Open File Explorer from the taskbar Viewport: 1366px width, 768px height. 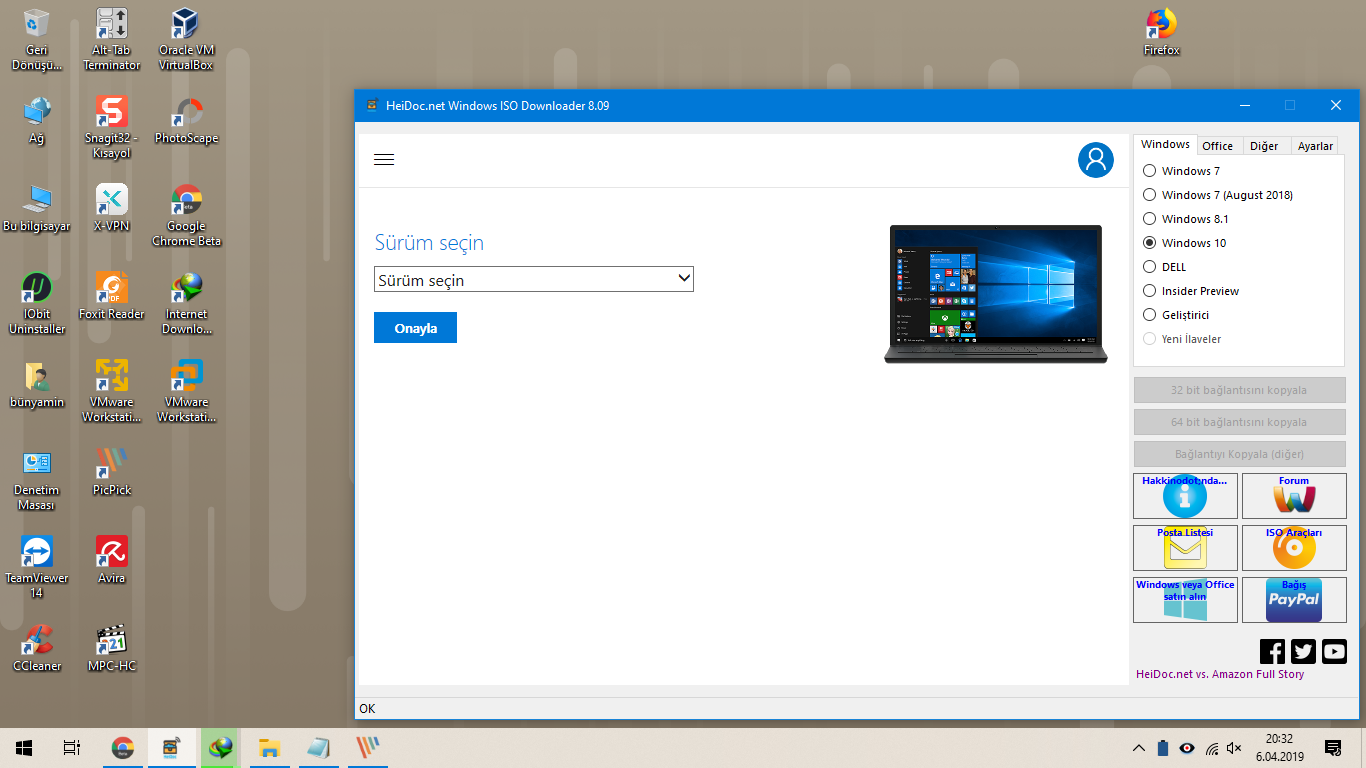click(x=268, y=748)
